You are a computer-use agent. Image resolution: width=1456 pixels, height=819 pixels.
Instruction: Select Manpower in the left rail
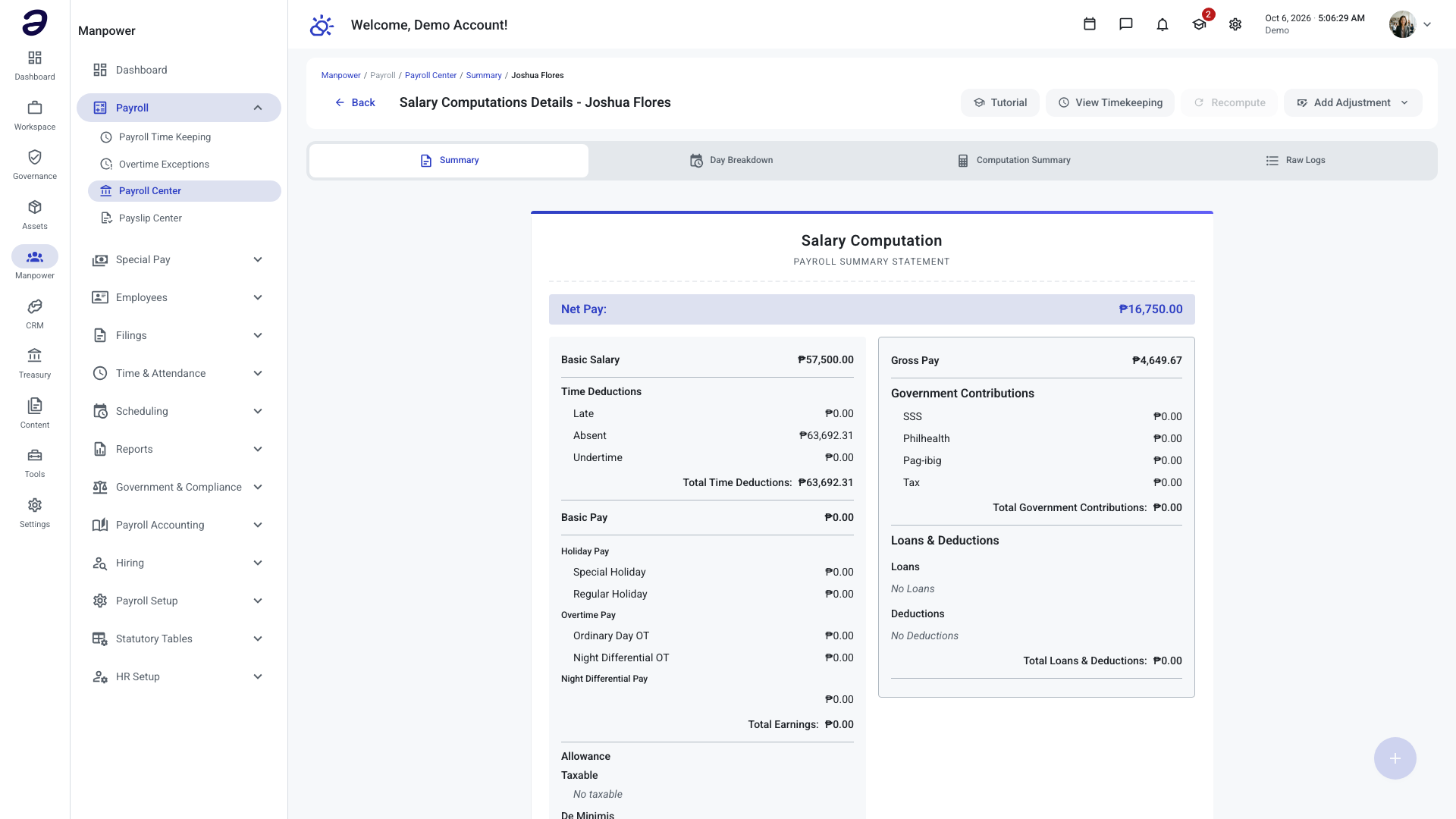35,264
